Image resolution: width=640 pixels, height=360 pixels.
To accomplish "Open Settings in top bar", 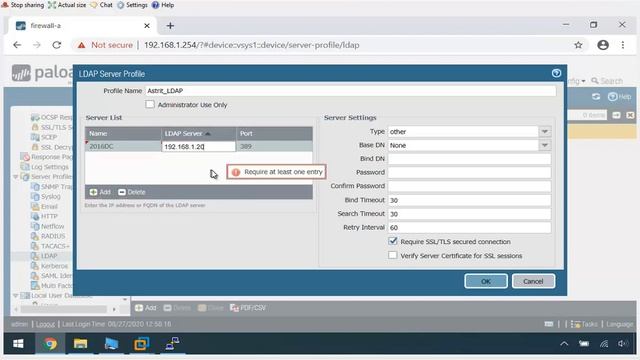I will [133, 5].
